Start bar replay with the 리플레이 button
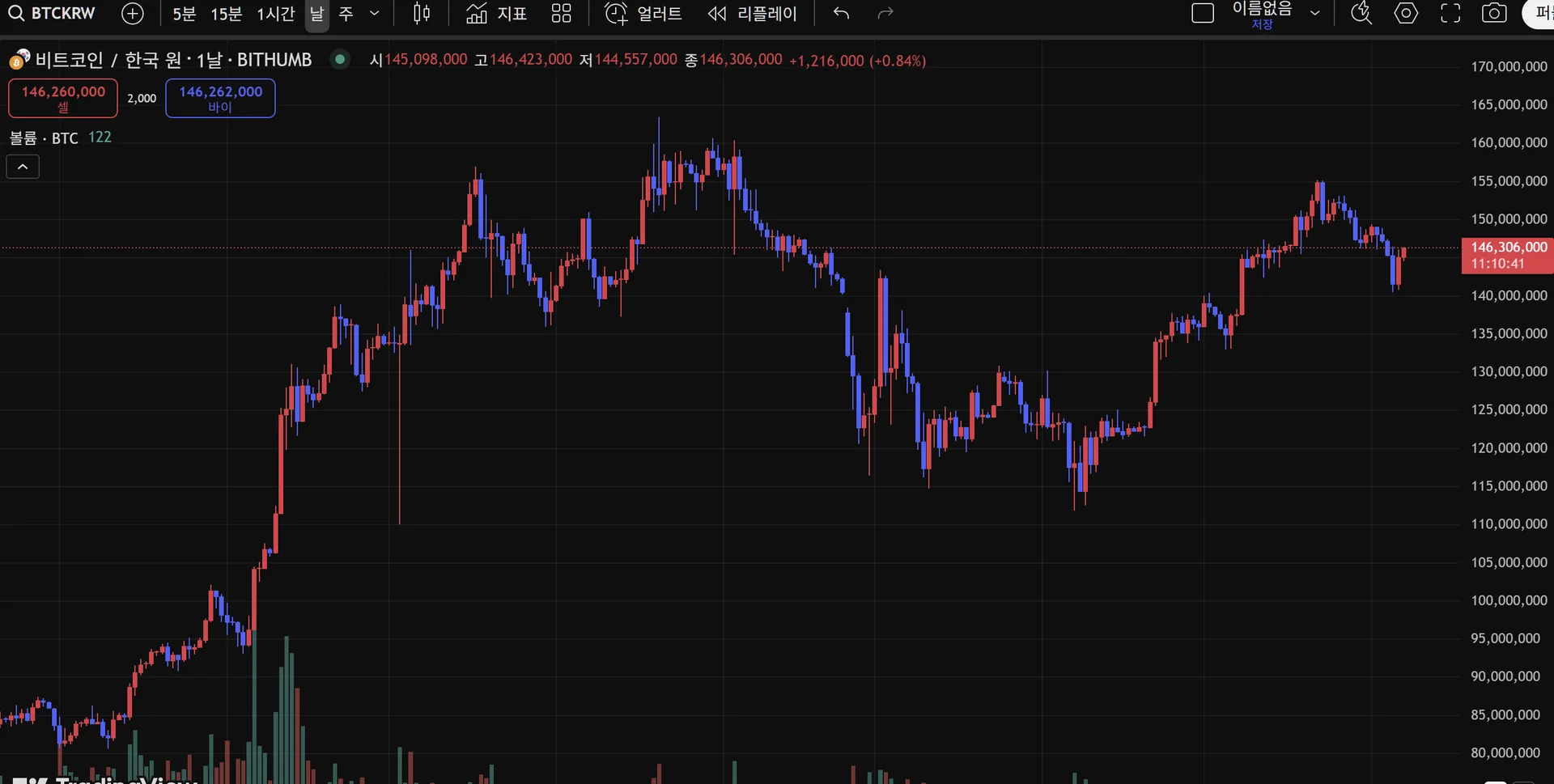The image size is (1554, 784). coord(753,14)
